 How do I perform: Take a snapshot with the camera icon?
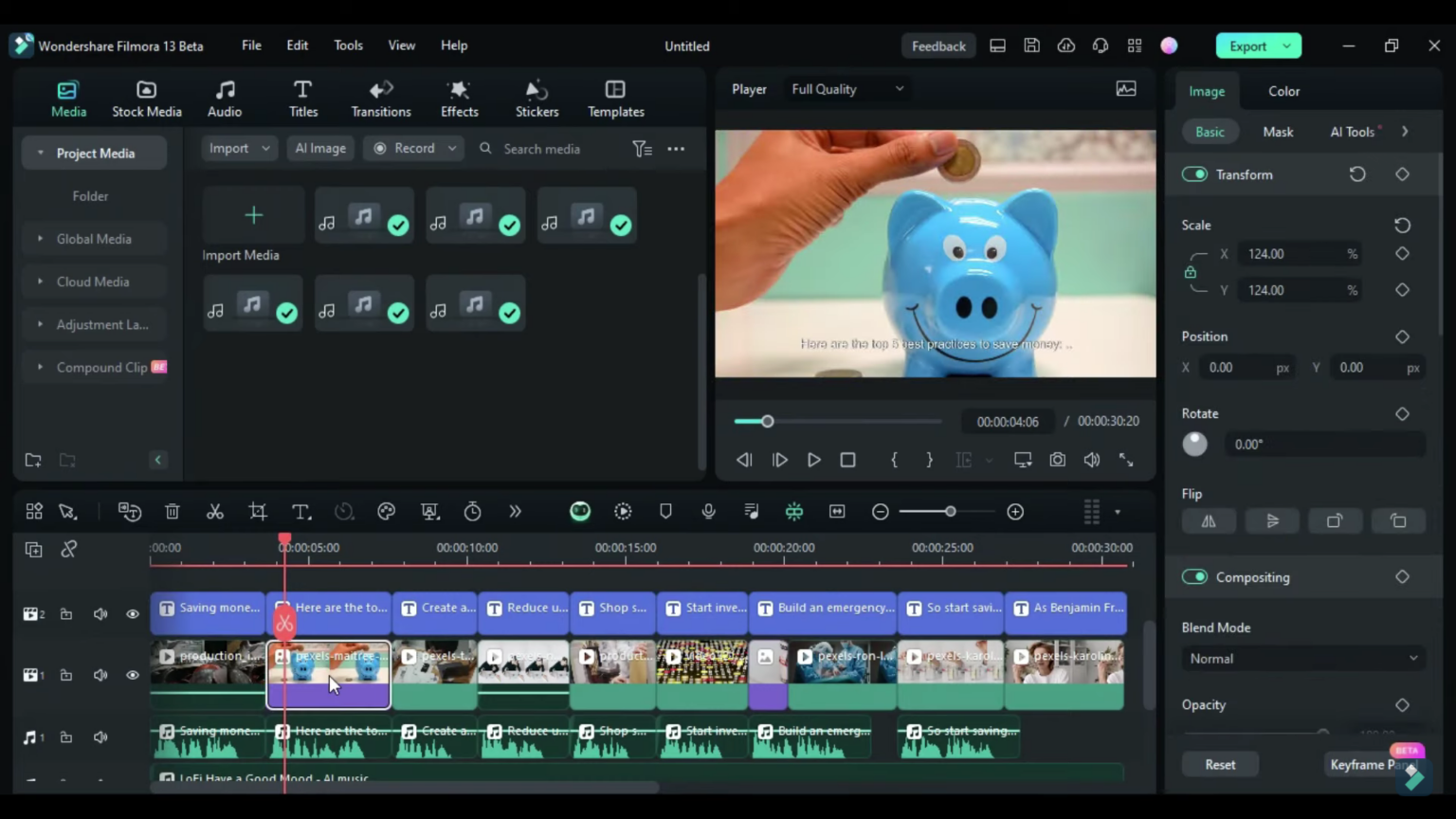point(1057,460)
